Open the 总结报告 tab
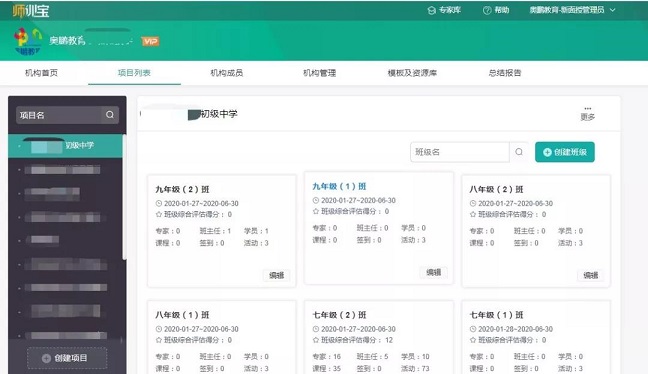The height and width of the screenshot is (374, 648). 505,73
